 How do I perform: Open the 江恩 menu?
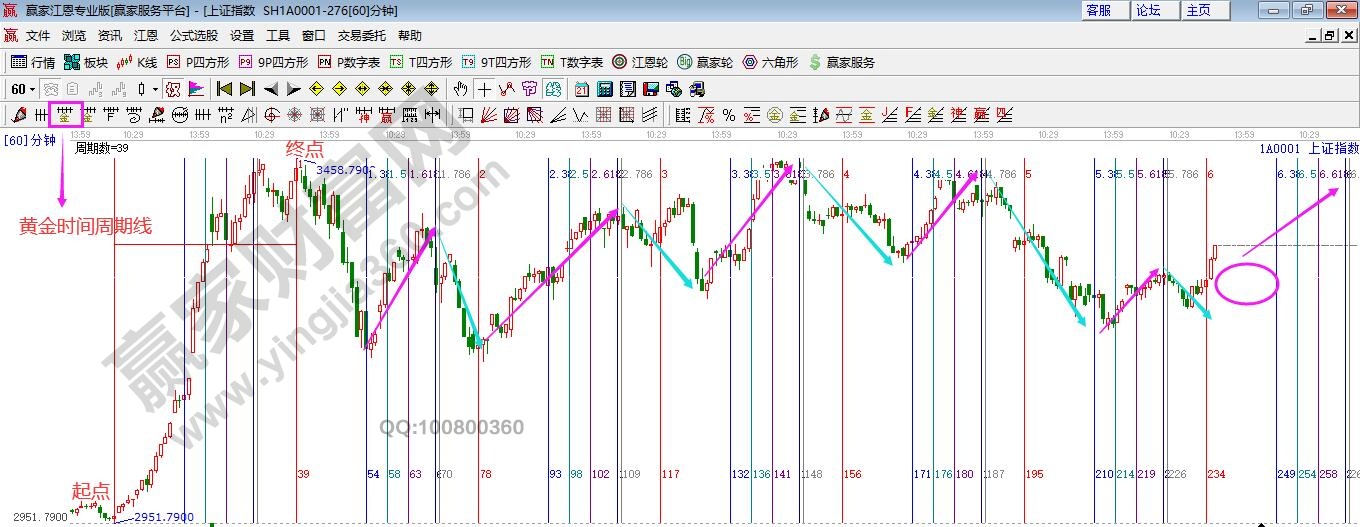pyautogui.click(x=146, y=35)
